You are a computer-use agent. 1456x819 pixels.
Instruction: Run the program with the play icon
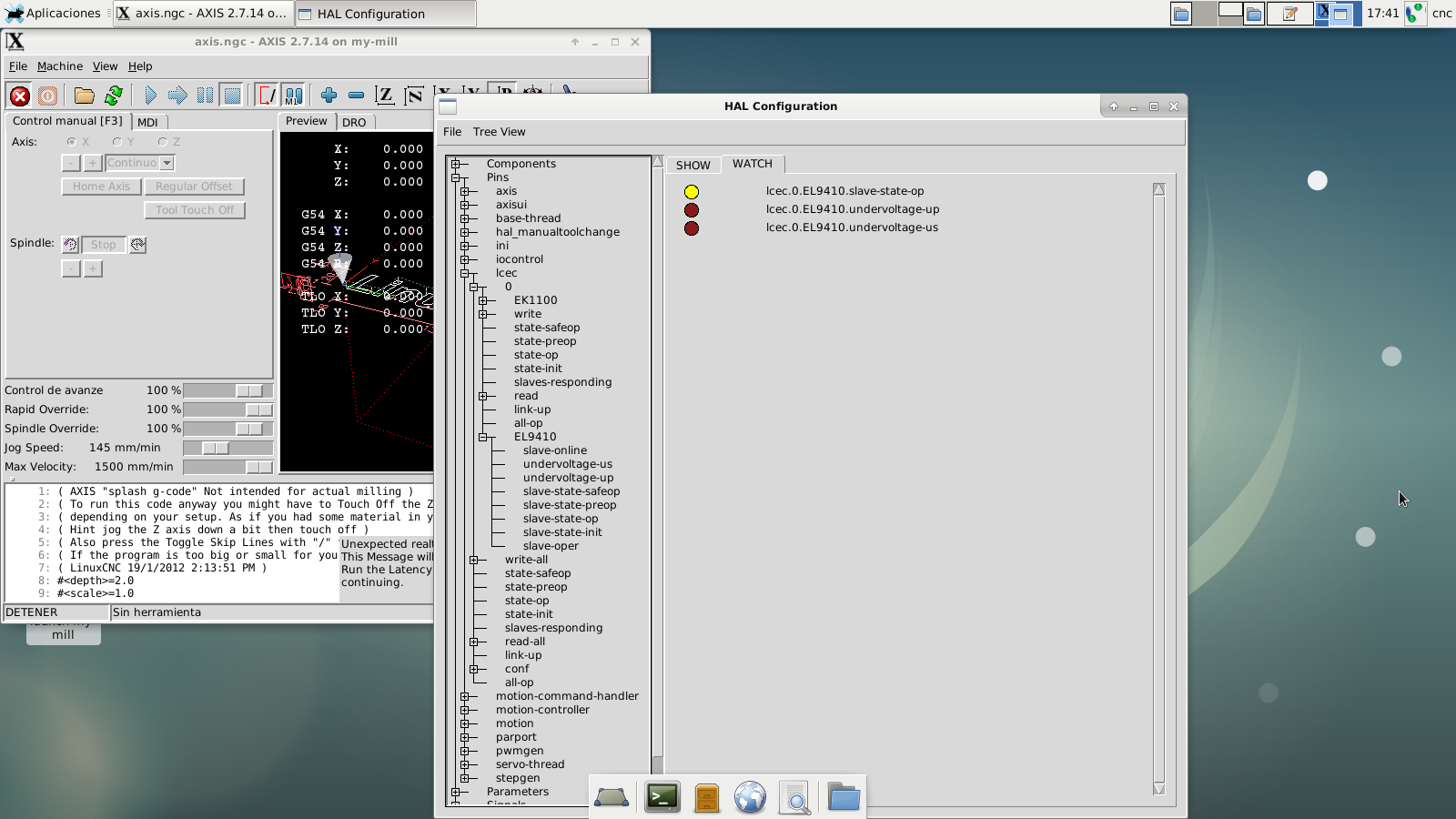151,96
